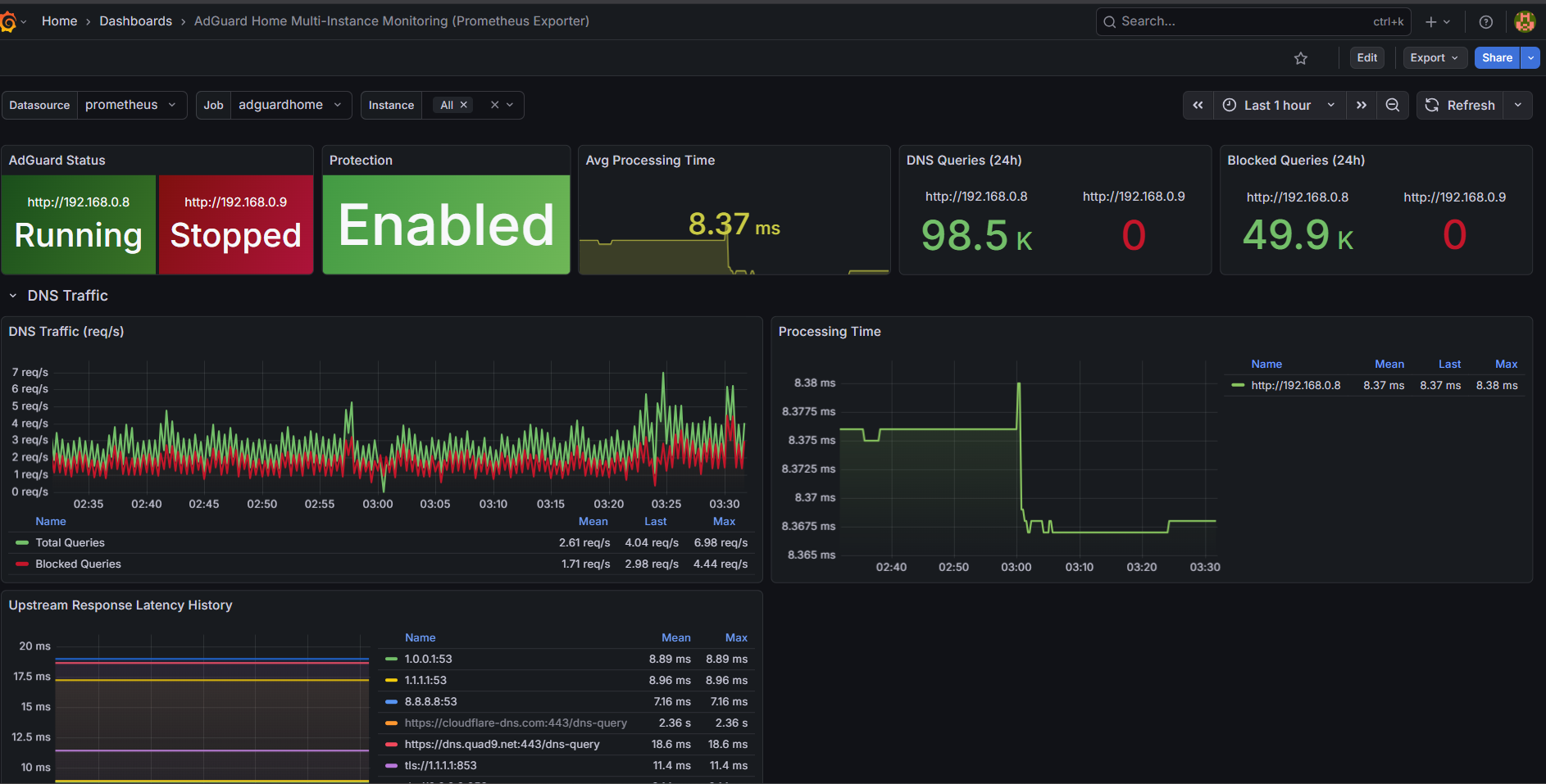
Task: Open the help question mark icon
Action: pos(1485,22)
